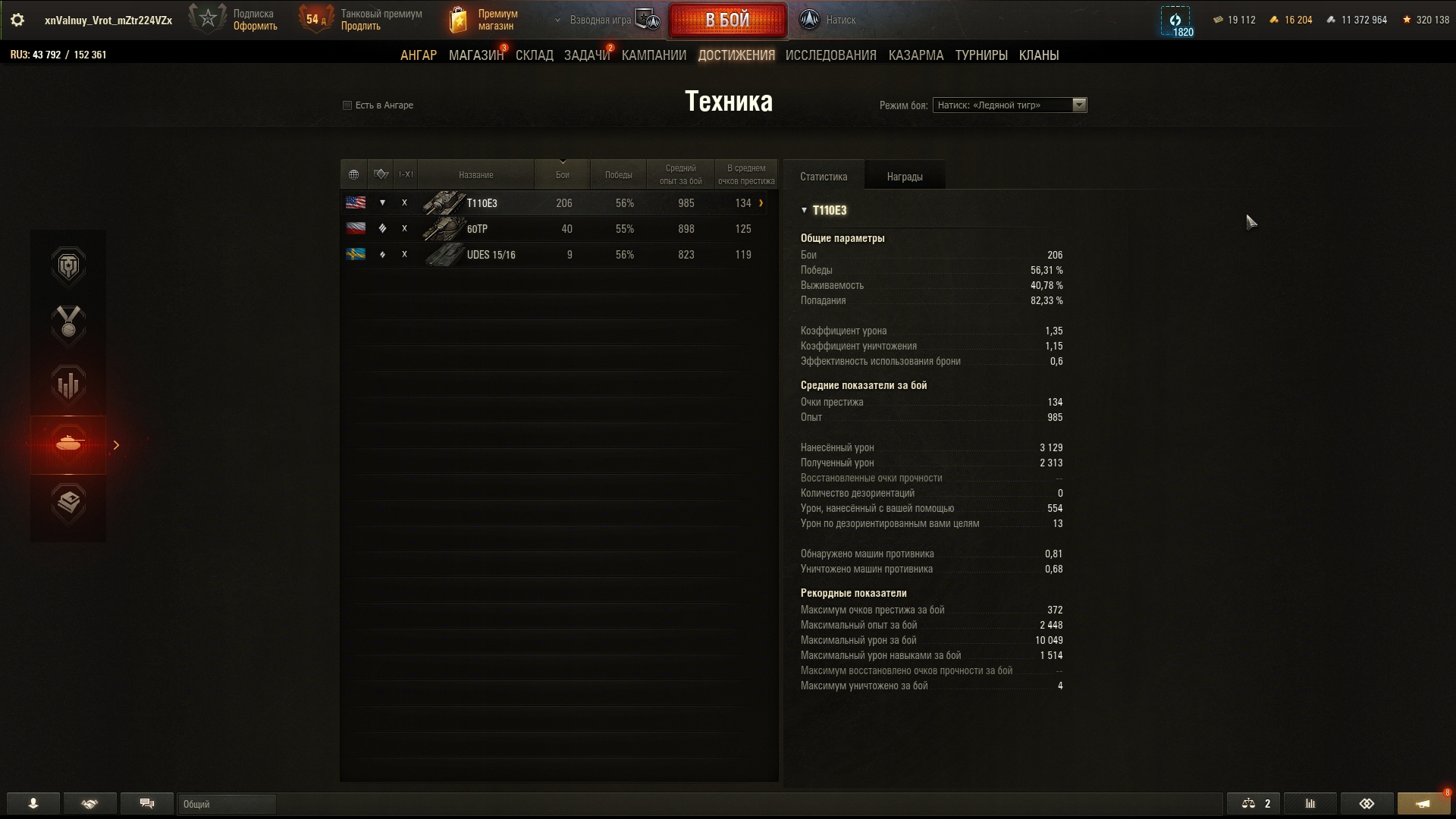Select the medal awards sidebar icon
The image size is (1456, 819).
[68, 325]
